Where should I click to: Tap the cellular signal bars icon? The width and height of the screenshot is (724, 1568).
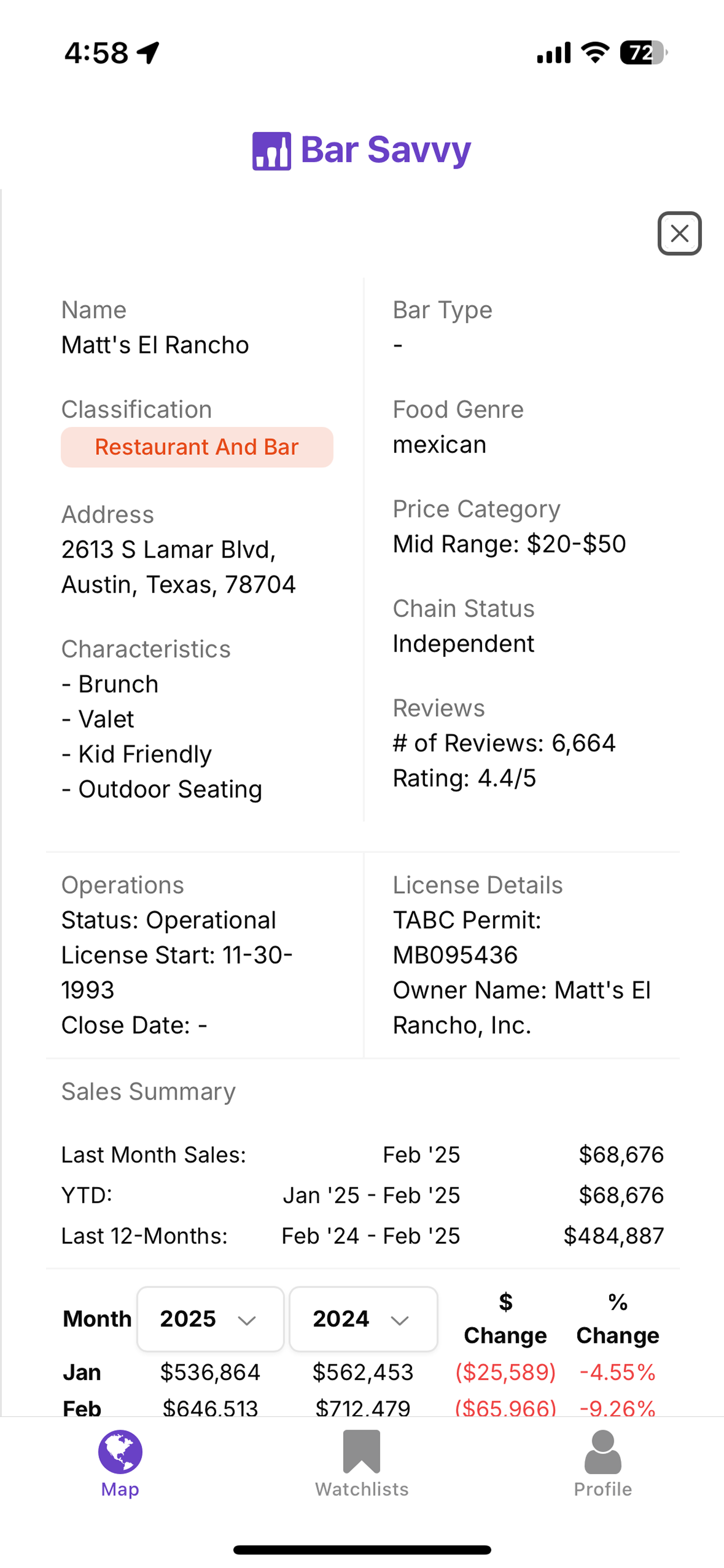point(553,52)
